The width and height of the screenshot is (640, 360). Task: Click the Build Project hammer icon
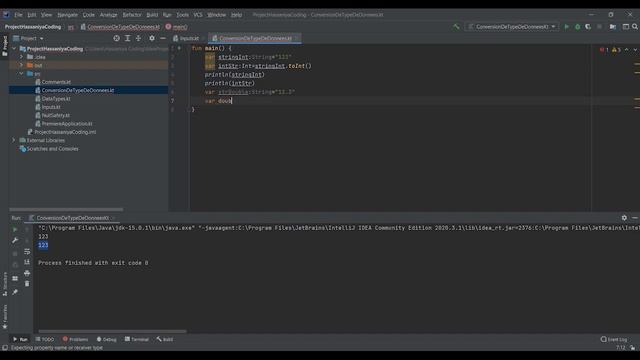456,27
